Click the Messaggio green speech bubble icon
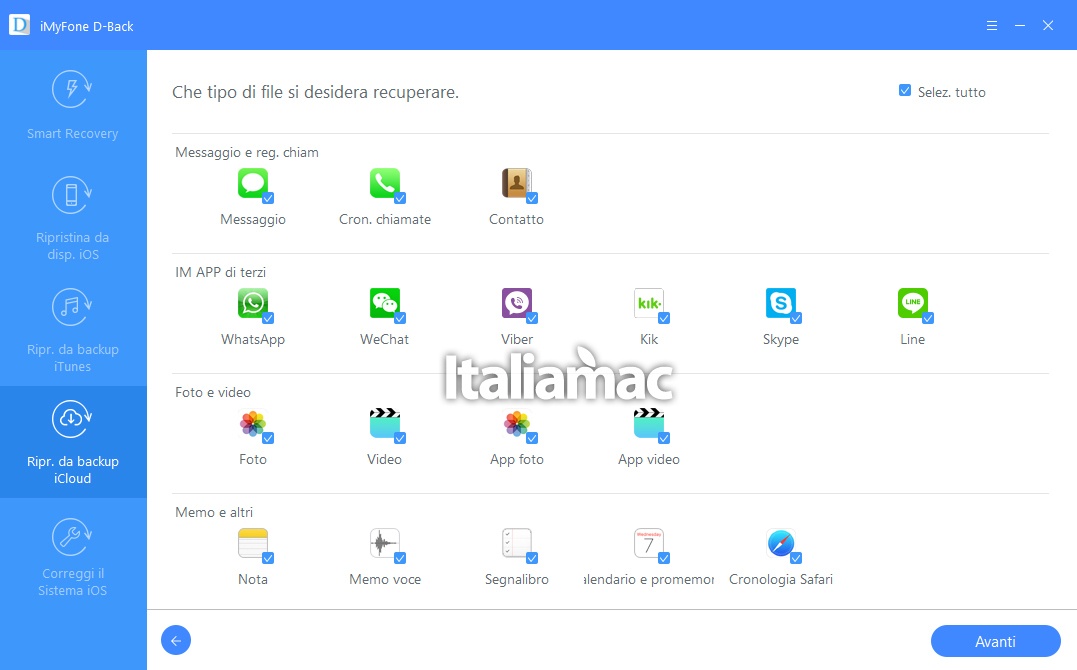The image size is (1077, 670). [x=253, y=183]
